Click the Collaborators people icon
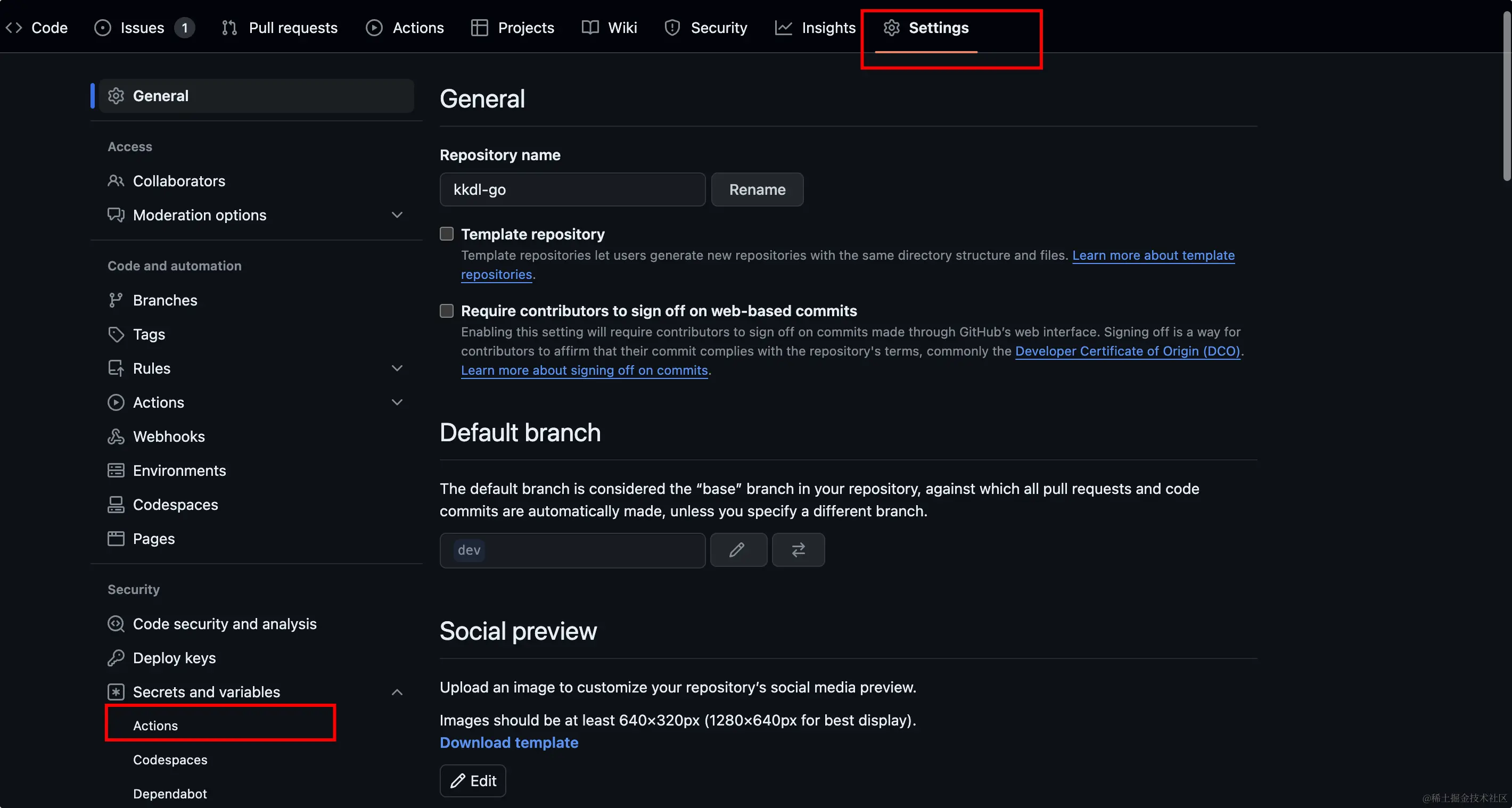Viewport: 1512px width, 808px height. pos(116,181)
